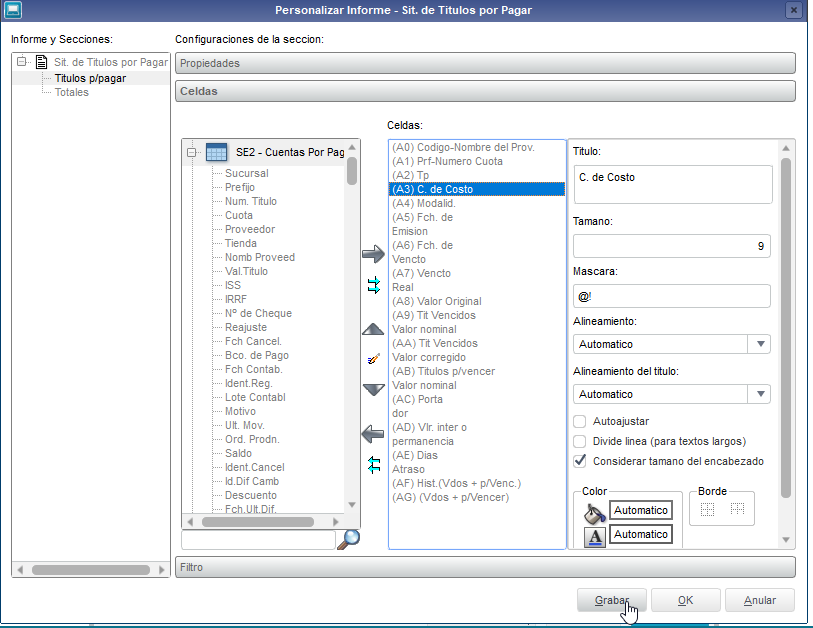The image size is (813, 628).
Task: Select field Sucursal in SE2 tree
Action: click(x=246, y=173)
